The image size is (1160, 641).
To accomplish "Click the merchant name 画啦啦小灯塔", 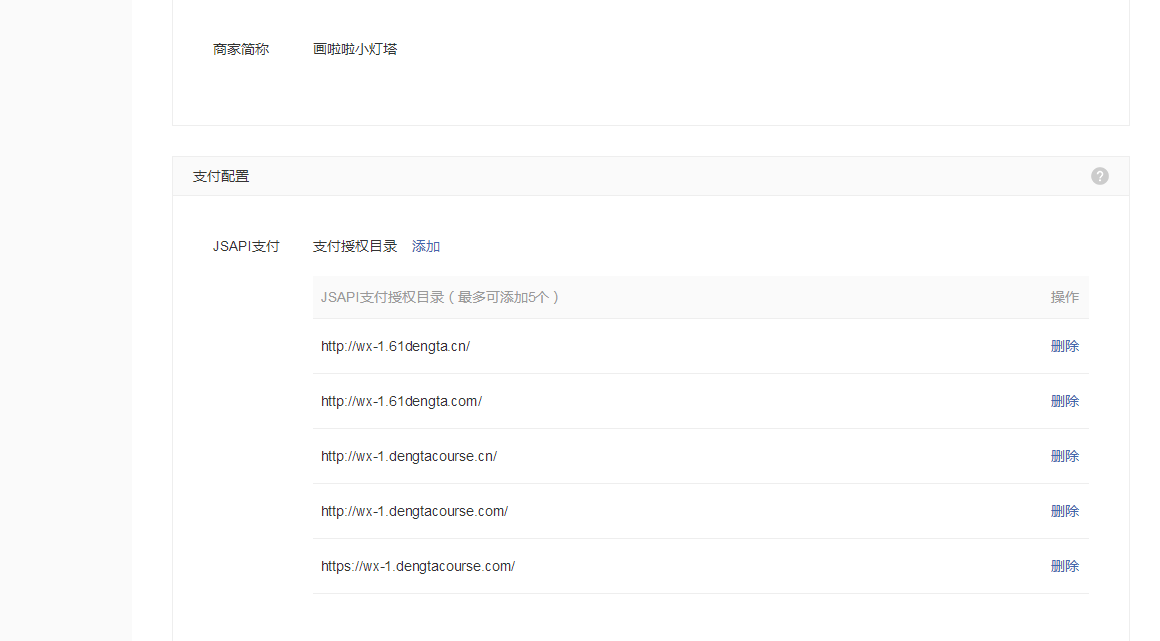I will [354, 49].
